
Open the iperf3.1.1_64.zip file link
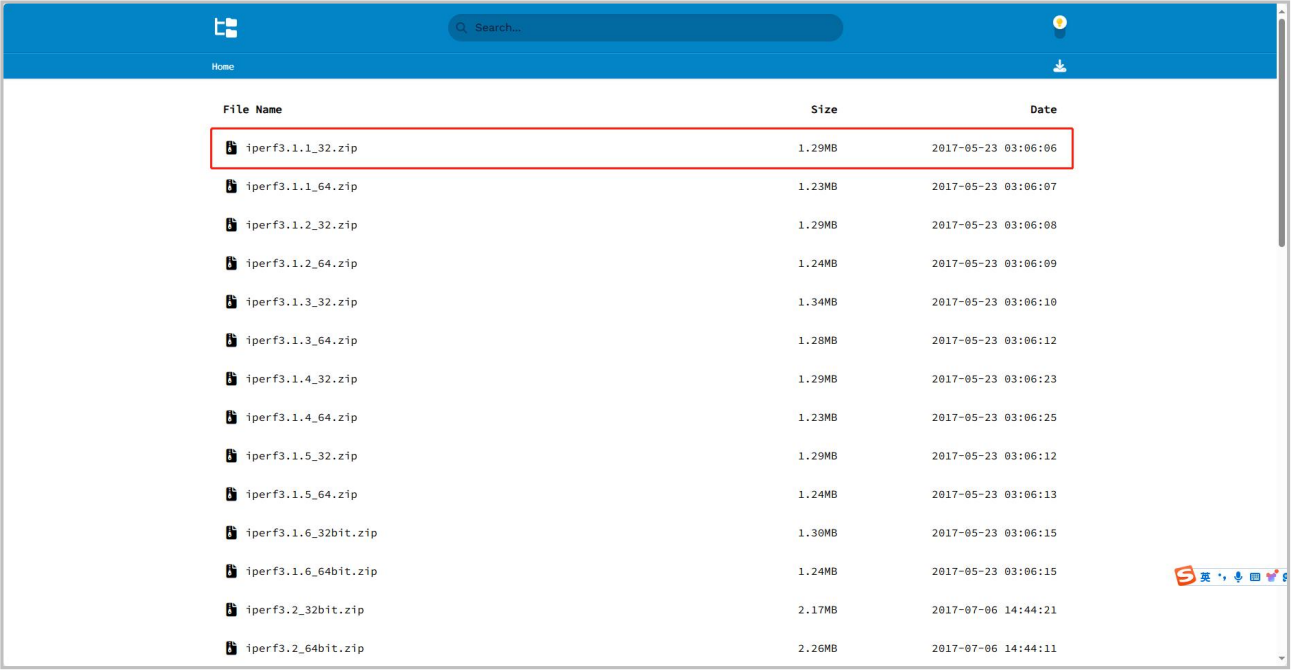pyautogui.click(x=301, y=187)
